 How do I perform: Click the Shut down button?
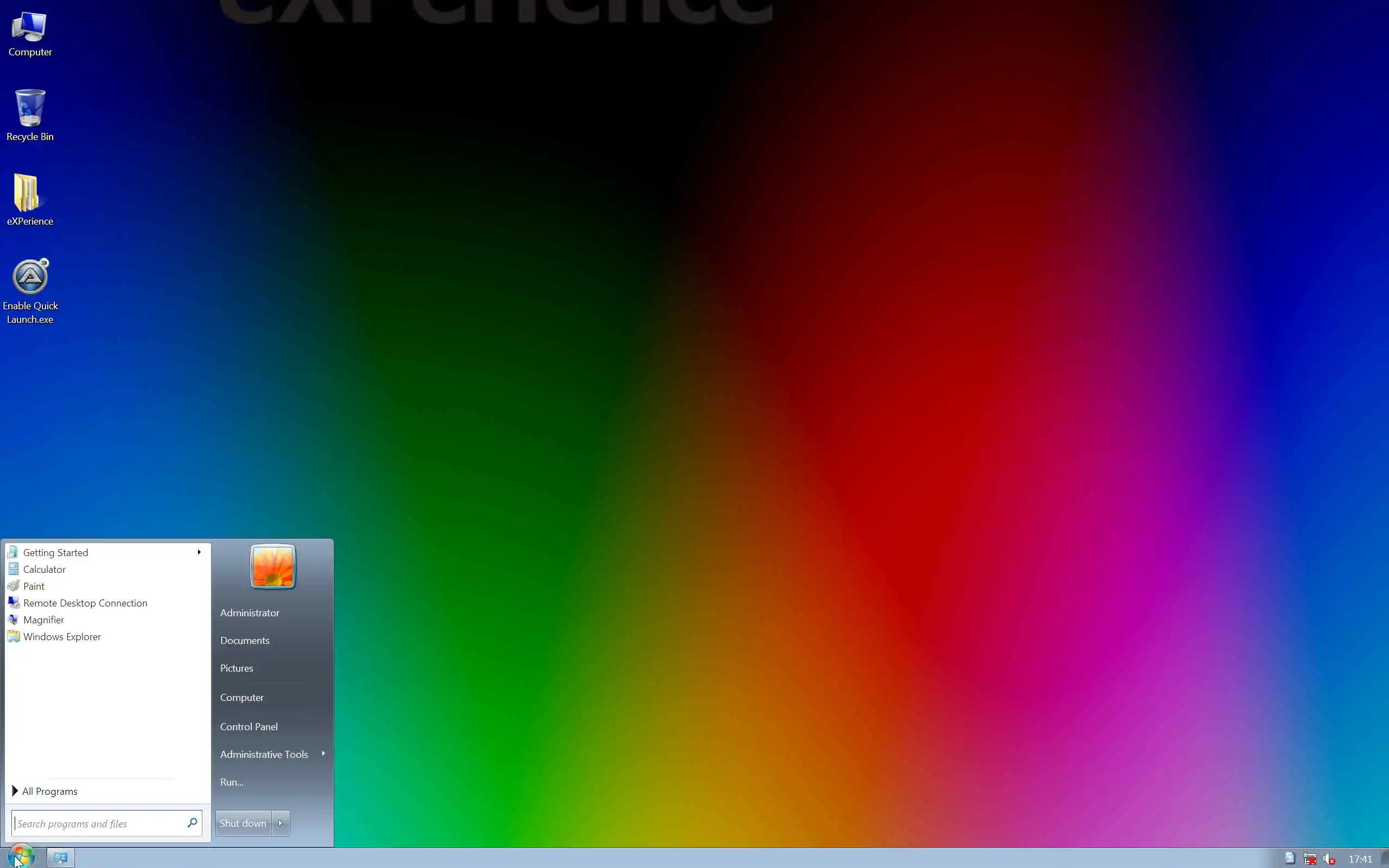(243, 823)
